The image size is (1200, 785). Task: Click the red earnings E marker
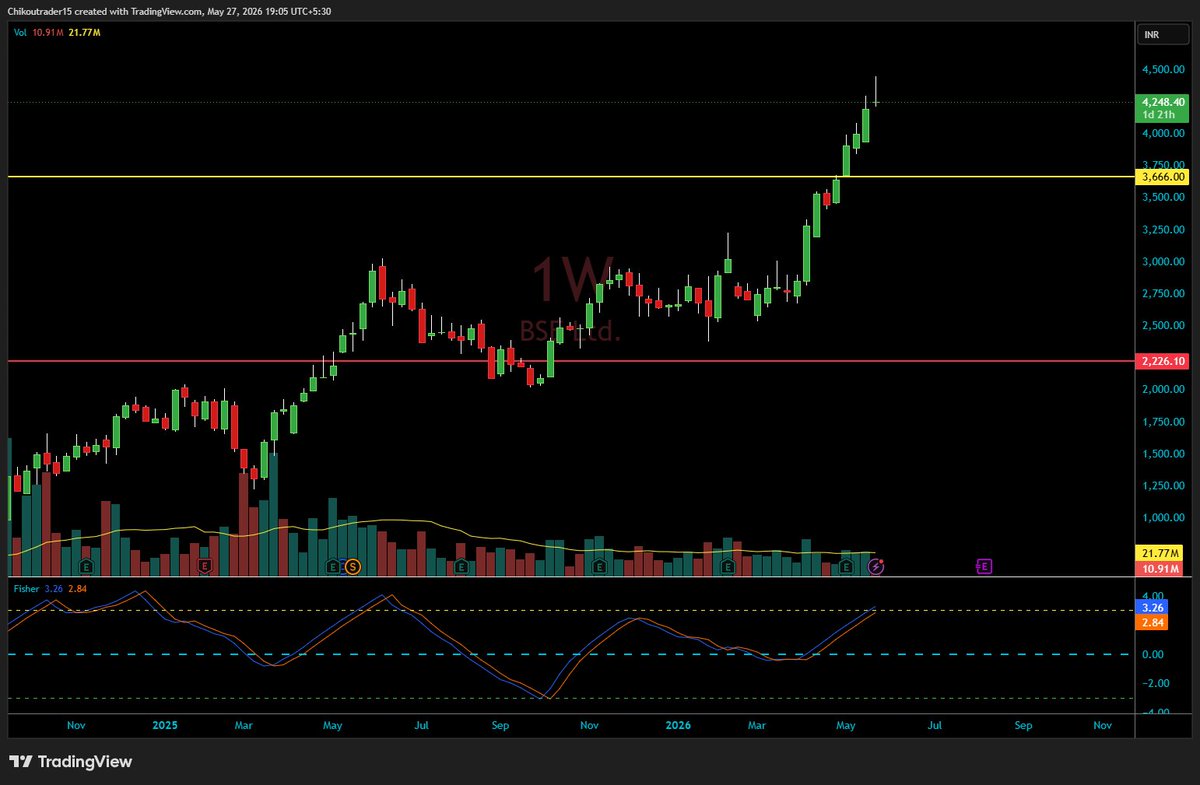click(x=205, y=567)
